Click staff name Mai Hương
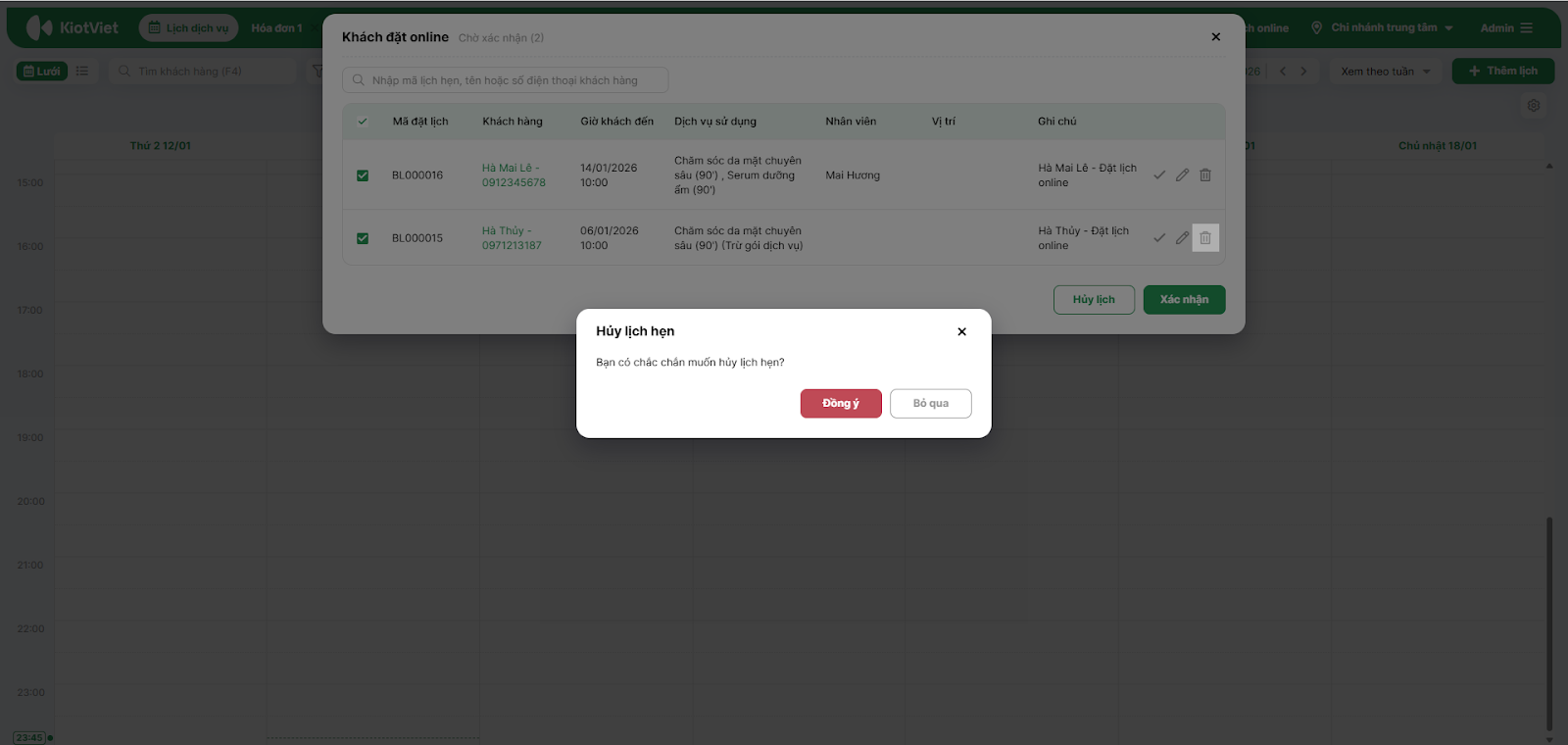The width and height of the screenshot is (1568, 745). [853, 175]
